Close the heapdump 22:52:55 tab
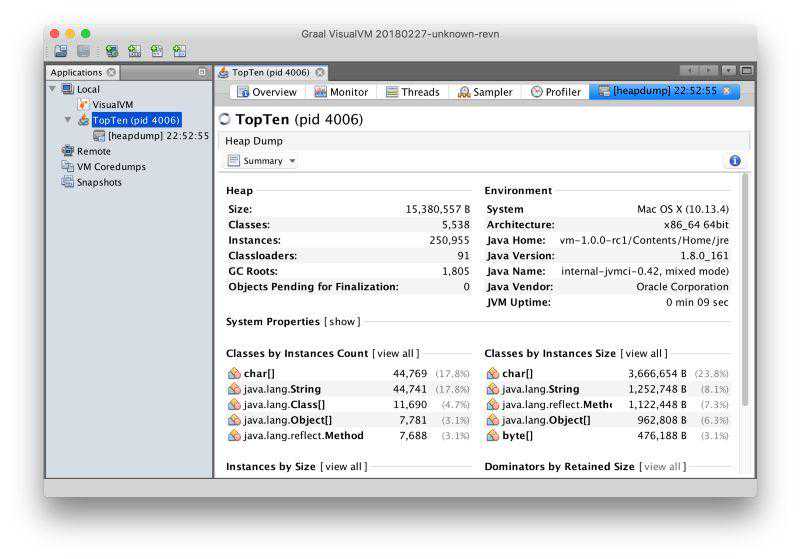The height and width of the screenshot is (559, 800). click(726, 91)
